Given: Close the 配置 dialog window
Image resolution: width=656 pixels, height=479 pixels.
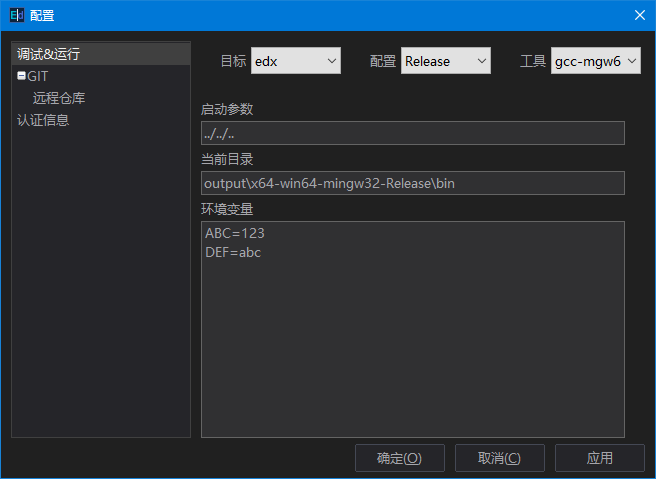Looking at the screenshot, I should tap(639, 15).
